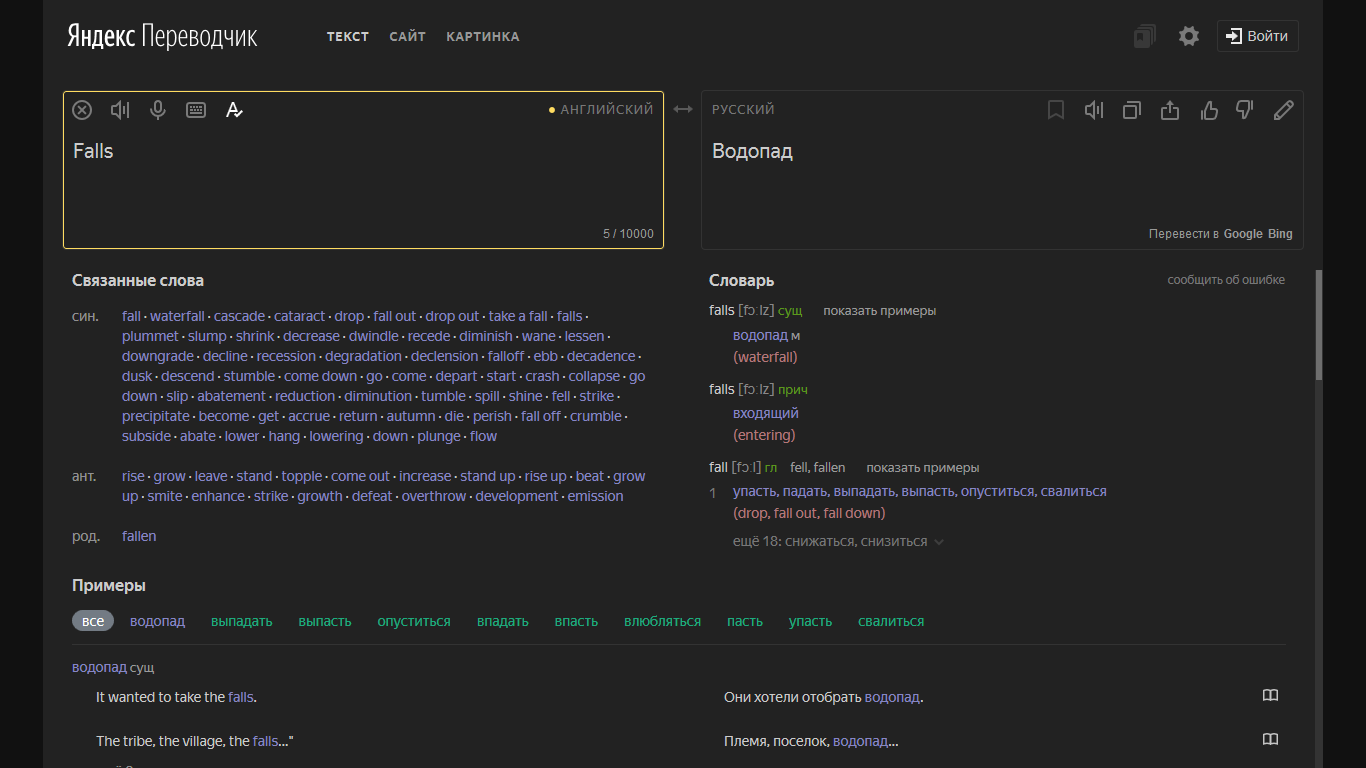The width and height of the screenshot is (1366, 768).
Task: Swap languages with the double arrow icon
Action: tap(683, 109)
